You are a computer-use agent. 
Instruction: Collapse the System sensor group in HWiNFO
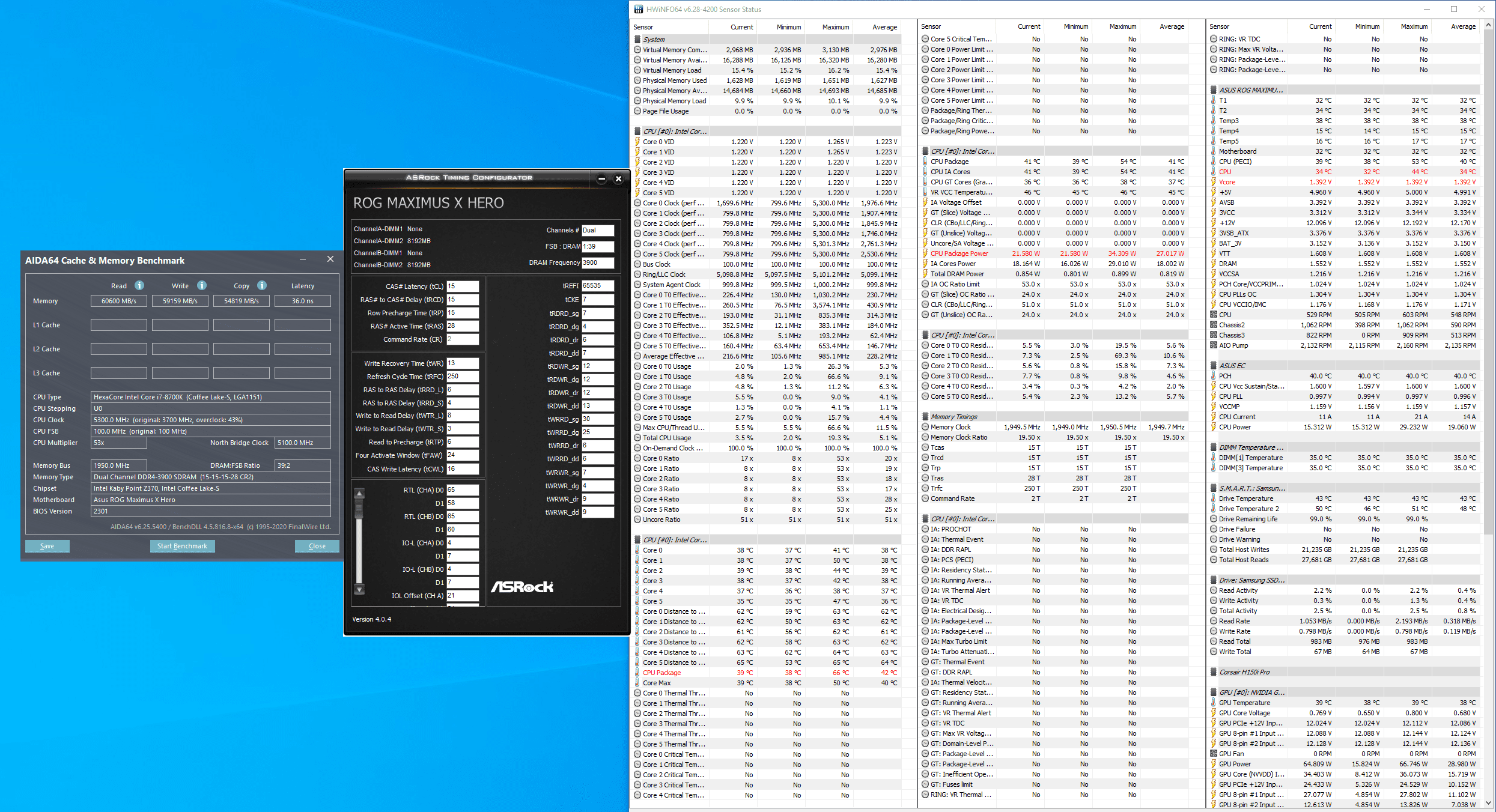coord(637,40)
